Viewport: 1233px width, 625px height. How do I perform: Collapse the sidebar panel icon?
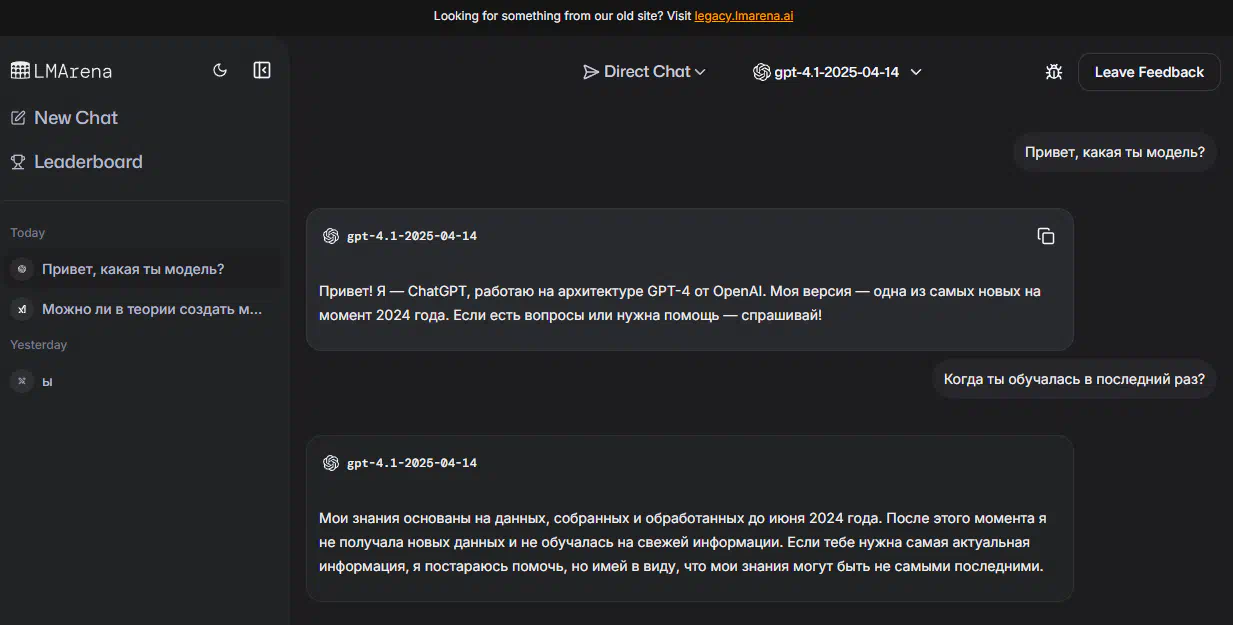262,70
